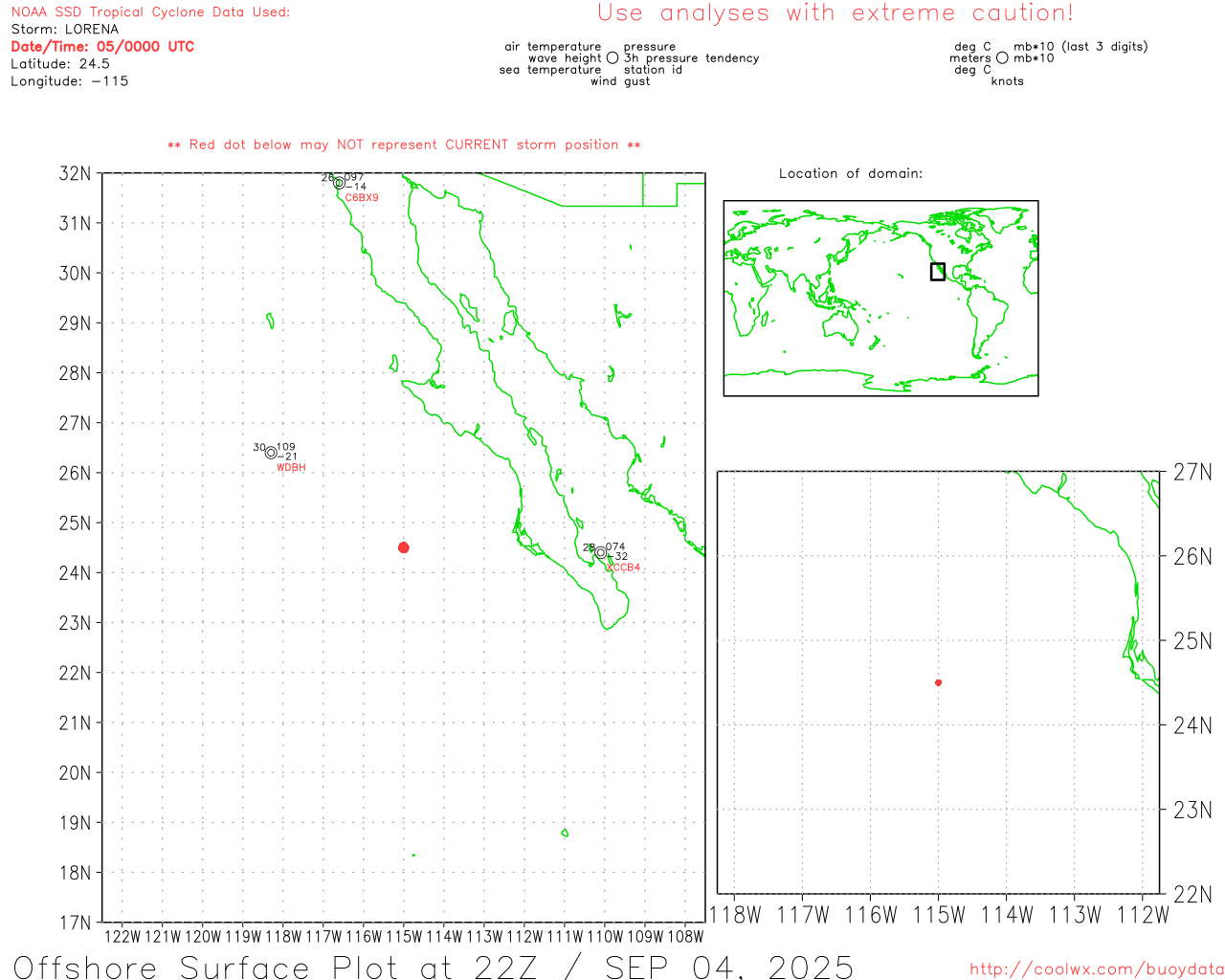Image resolution: width=1225 pixels, height=980 pixels.
Task: Click the 'Use analyses with extreme caution!' warning
Action: 835,13
